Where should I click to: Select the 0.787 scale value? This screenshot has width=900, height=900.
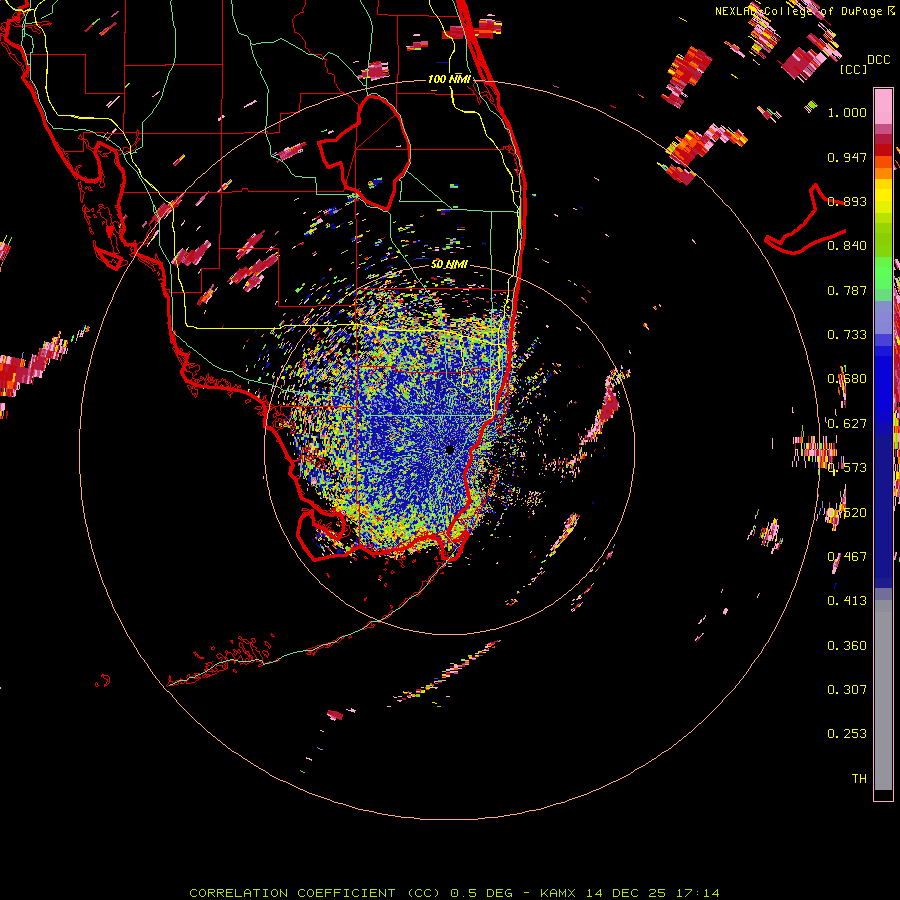847,290
